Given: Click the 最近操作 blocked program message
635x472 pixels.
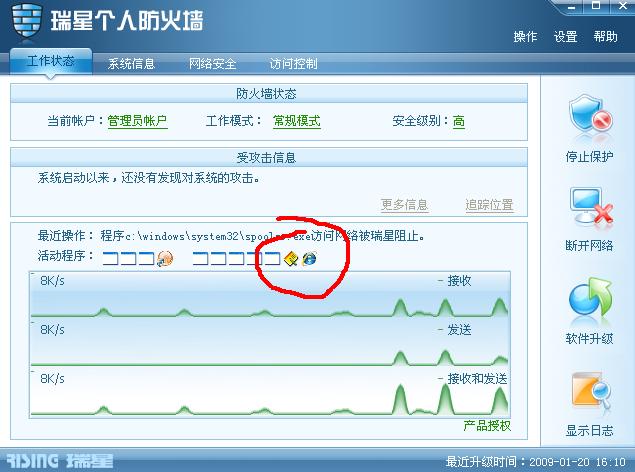Looking at the screenshot, I should 231,236.
